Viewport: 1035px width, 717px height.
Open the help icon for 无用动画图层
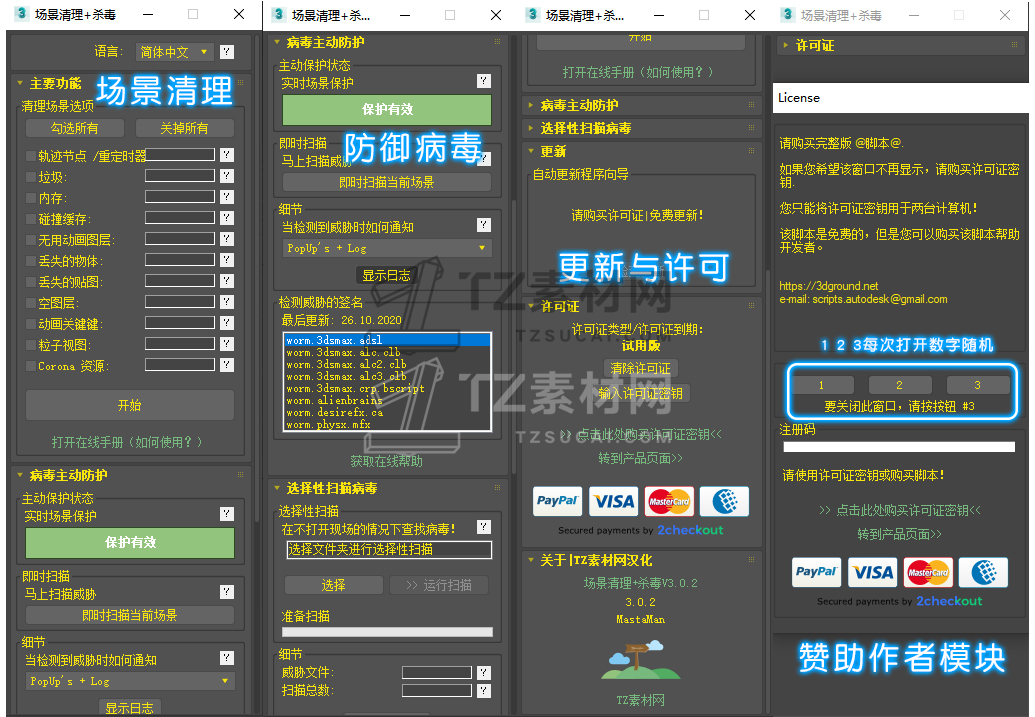click(x=227, y=239)
